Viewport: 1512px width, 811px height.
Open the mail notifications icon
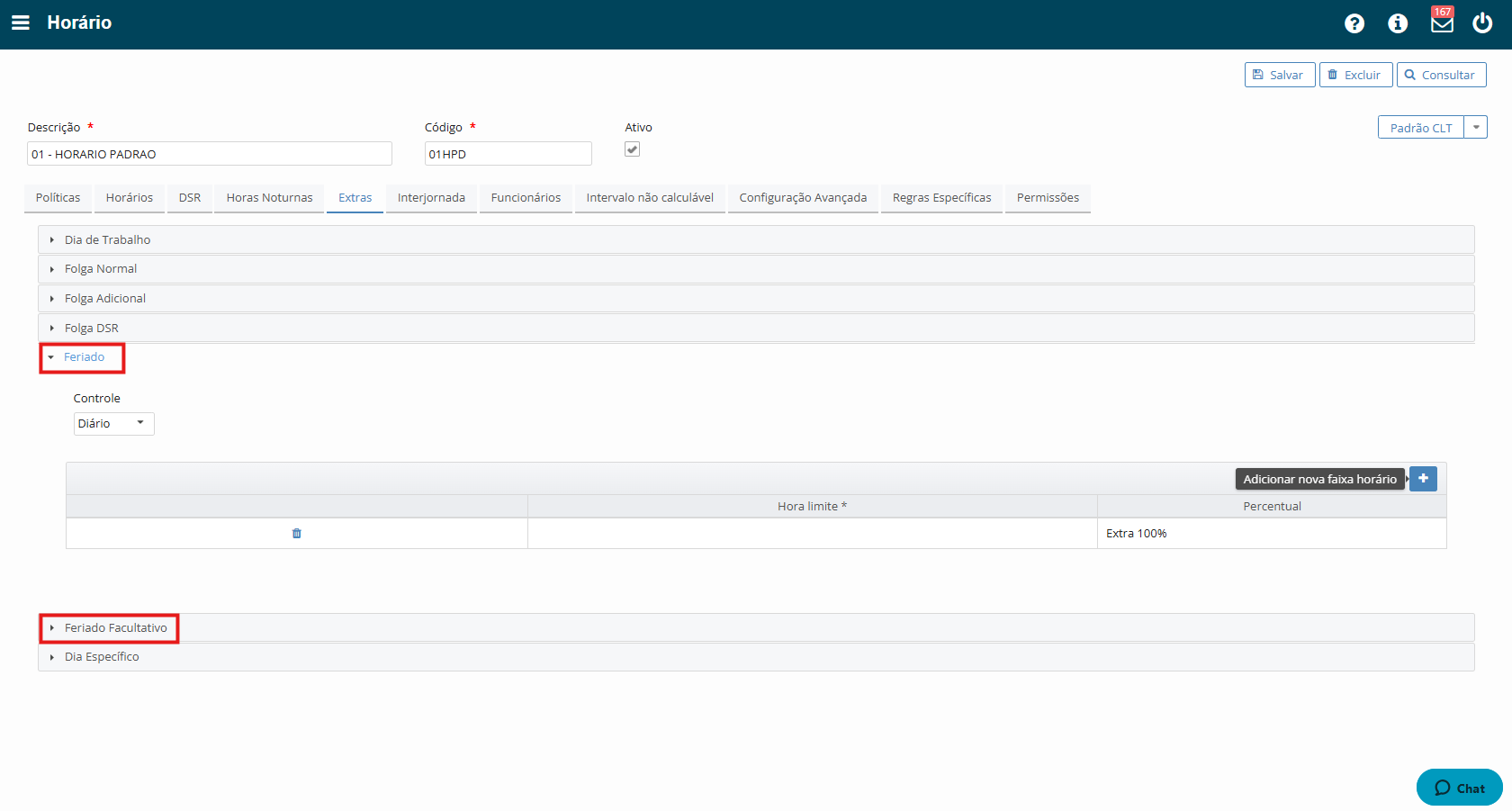(x=1442, y=23)
